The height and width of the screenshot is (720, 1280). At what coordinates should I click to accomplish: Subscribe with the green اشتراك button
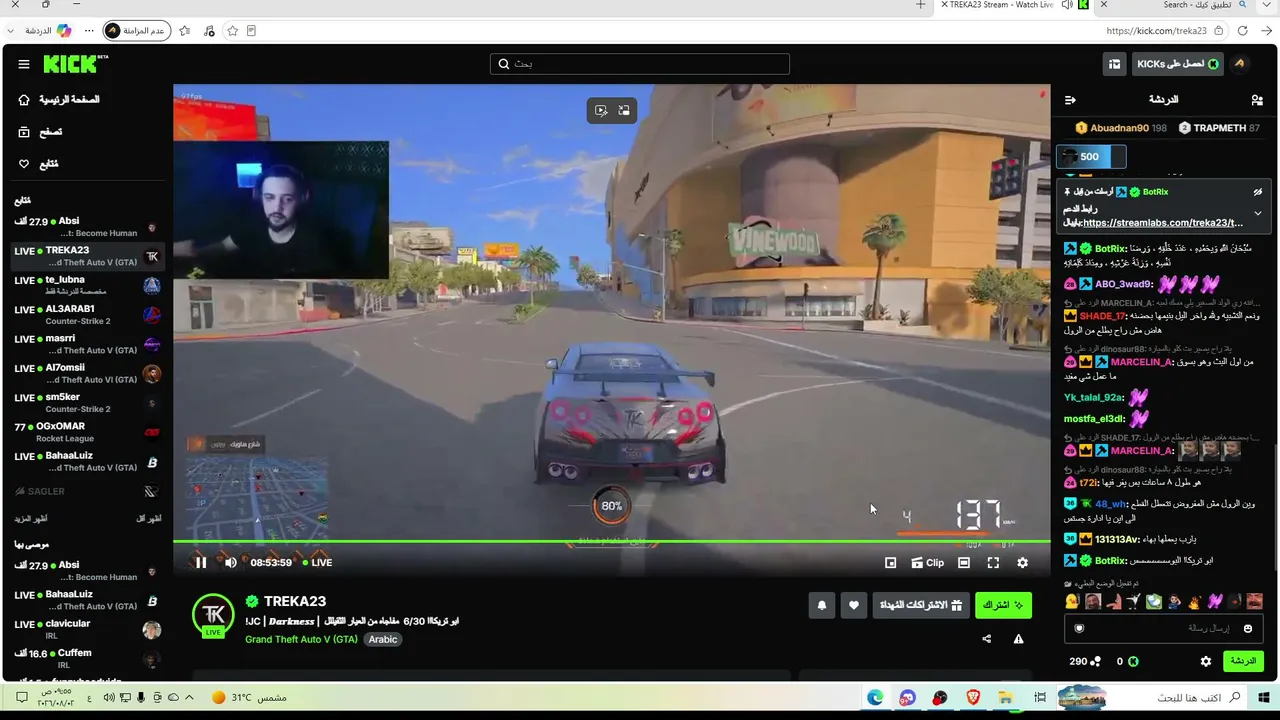click(1003, 605)
